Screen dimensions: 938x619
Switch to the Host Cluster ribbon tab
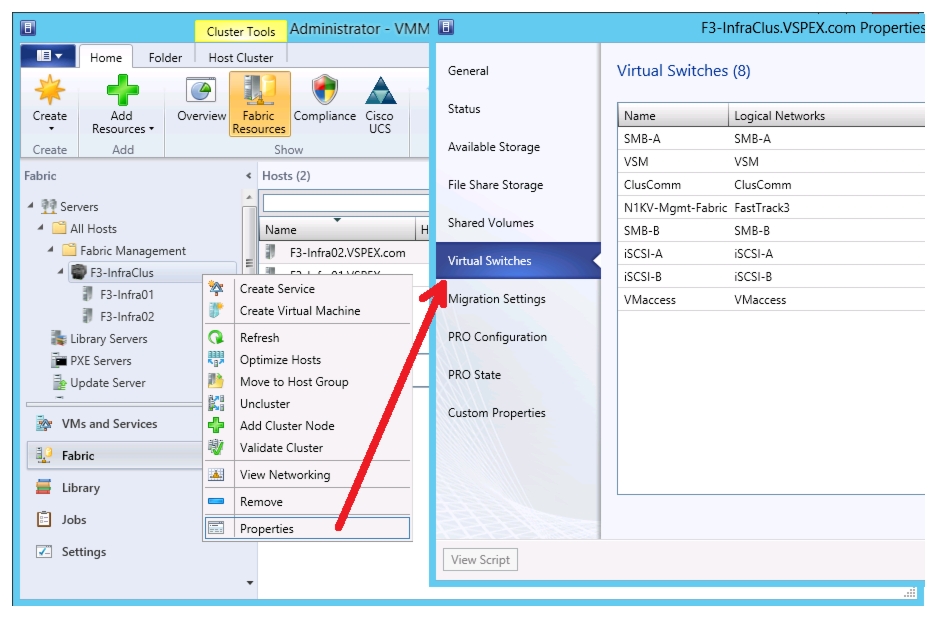coord(240,57)
